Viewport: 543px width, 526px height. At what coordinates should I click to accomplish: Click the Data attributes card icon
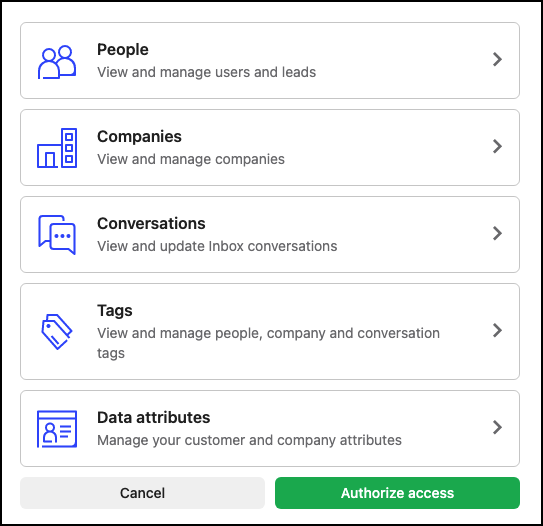click(57, 429)
